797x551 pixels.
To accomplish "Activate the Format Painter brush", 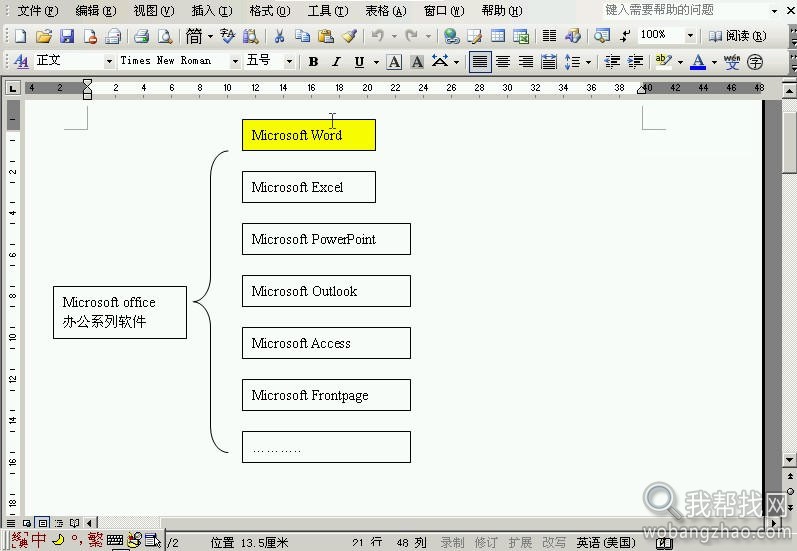I will pyautogui.click(x=349, y=36).
